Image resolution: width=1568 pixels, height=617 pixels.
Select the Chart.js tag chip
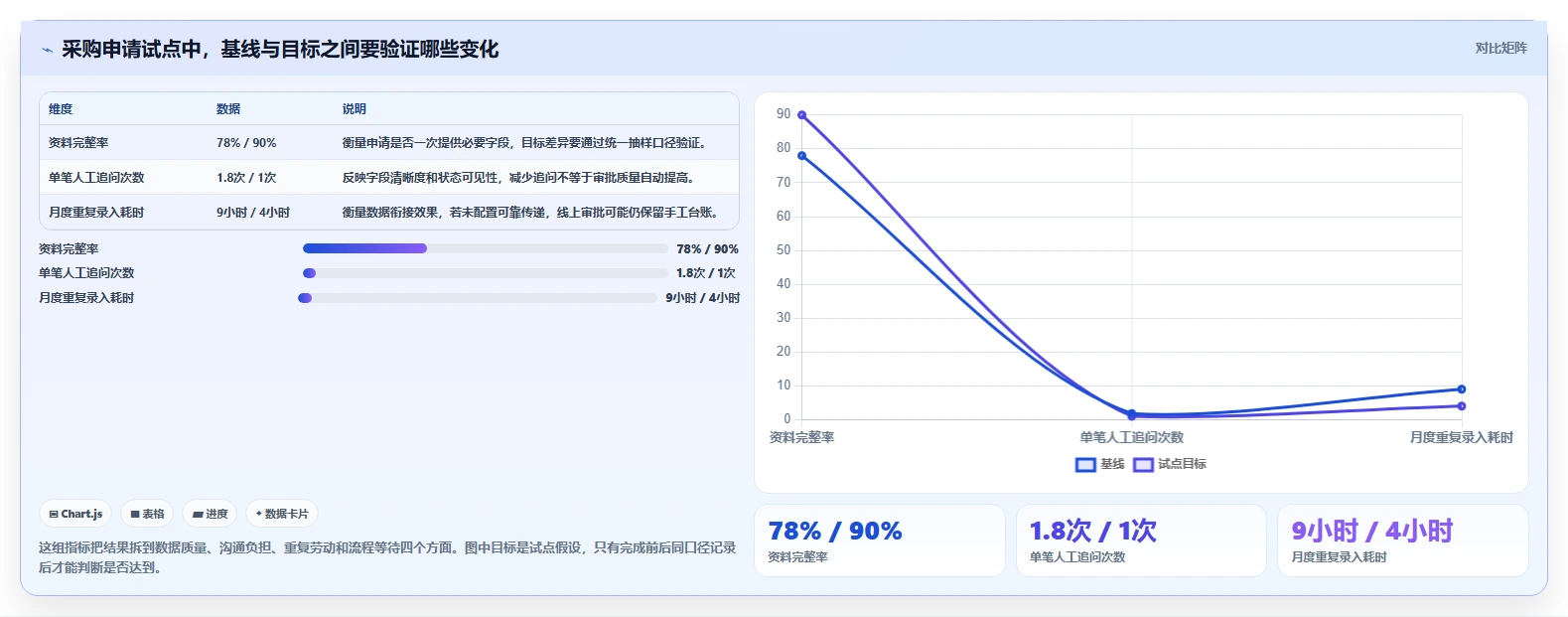click(75, 514)
